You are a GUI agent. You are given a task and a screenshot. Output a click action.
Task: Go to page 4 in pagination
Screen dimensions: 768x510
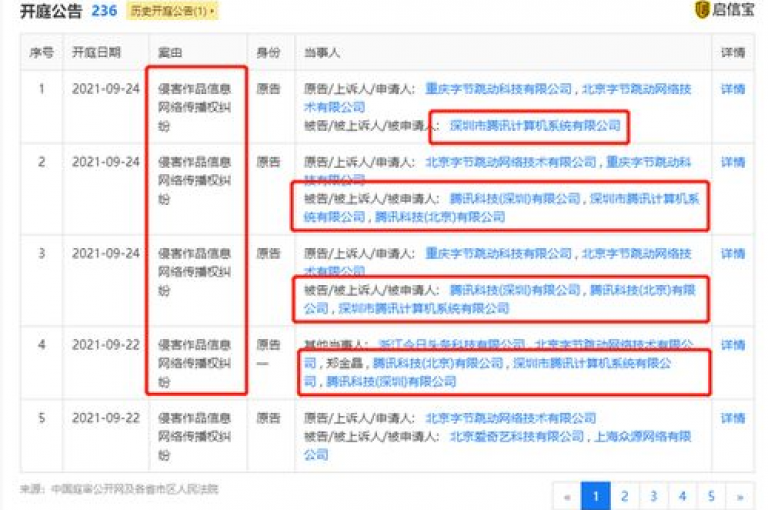[x=682, y=497]
